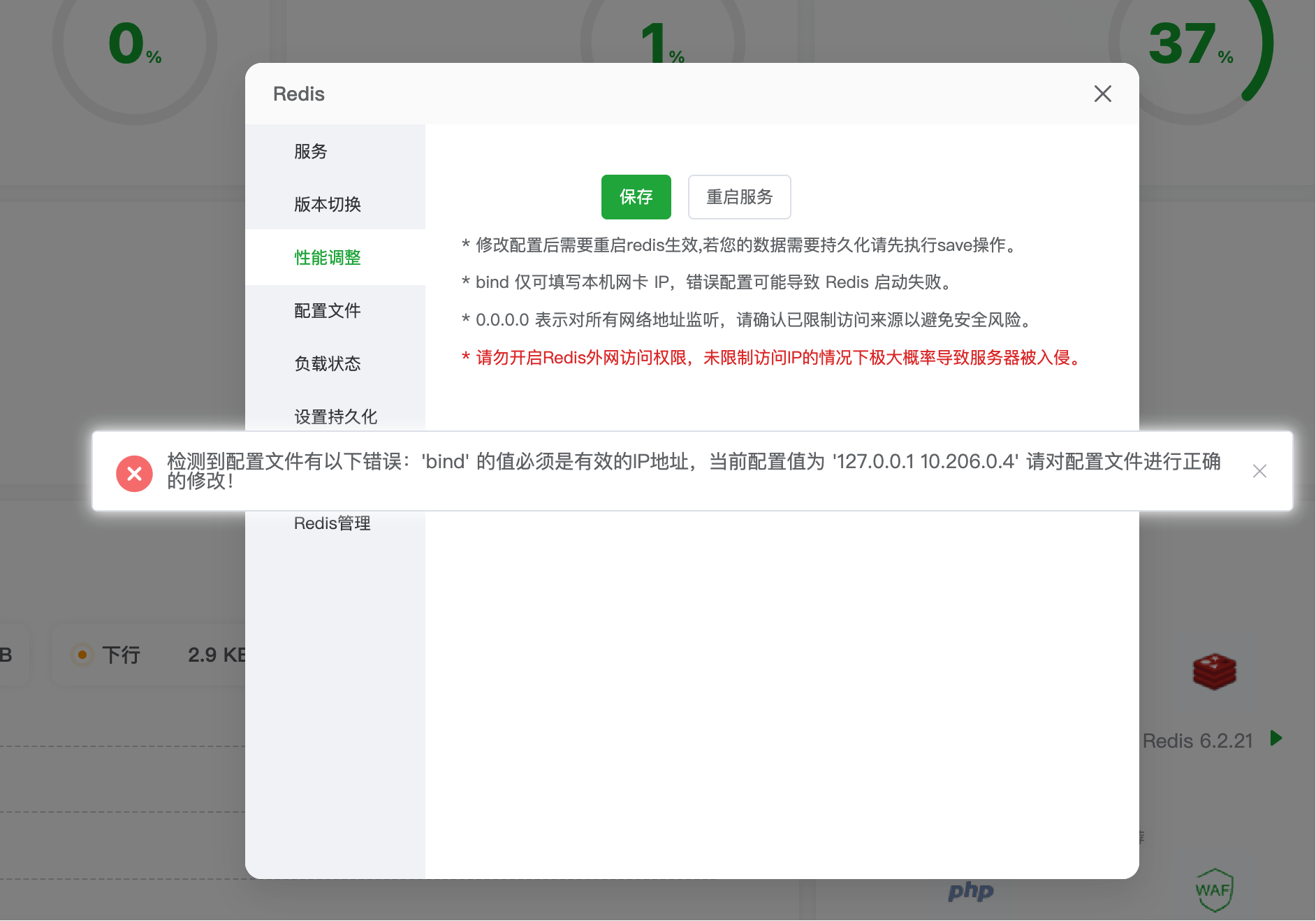The height and width of the screenshot is (921, 1316).
Task: Open the php icon in background panel
Action: (x=971, y=890)
